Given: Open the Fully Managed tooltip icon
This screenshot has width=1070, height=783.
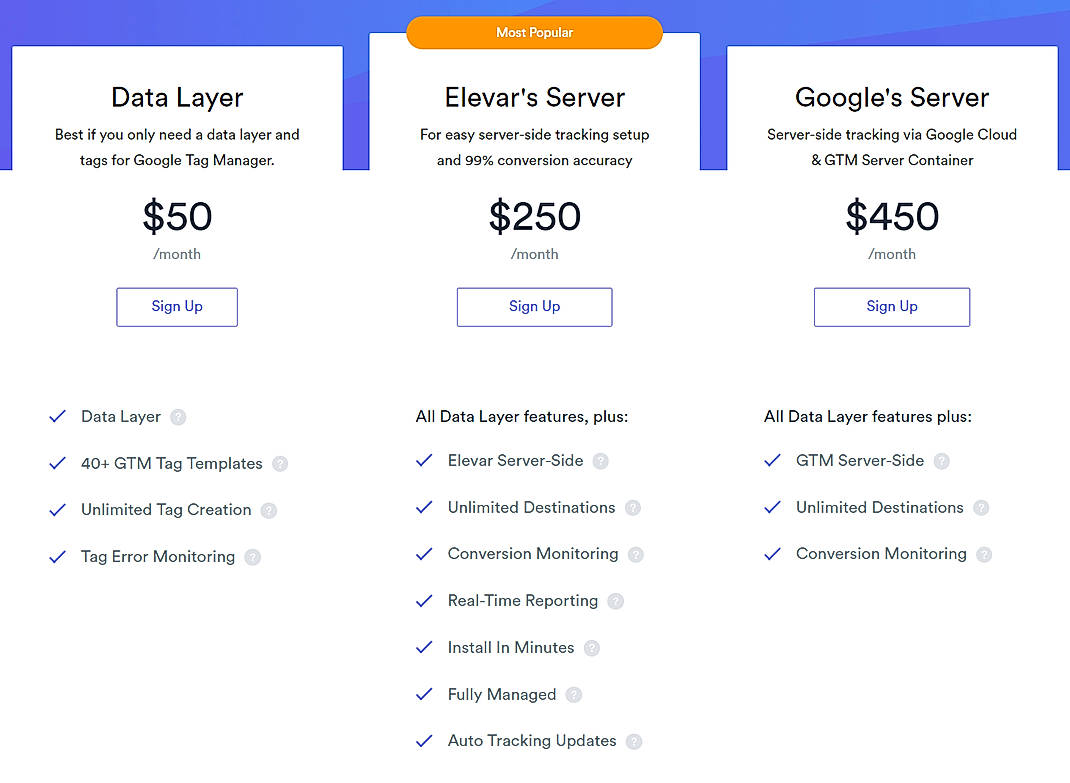Looking at the screenshot, I should coord(573,694).
